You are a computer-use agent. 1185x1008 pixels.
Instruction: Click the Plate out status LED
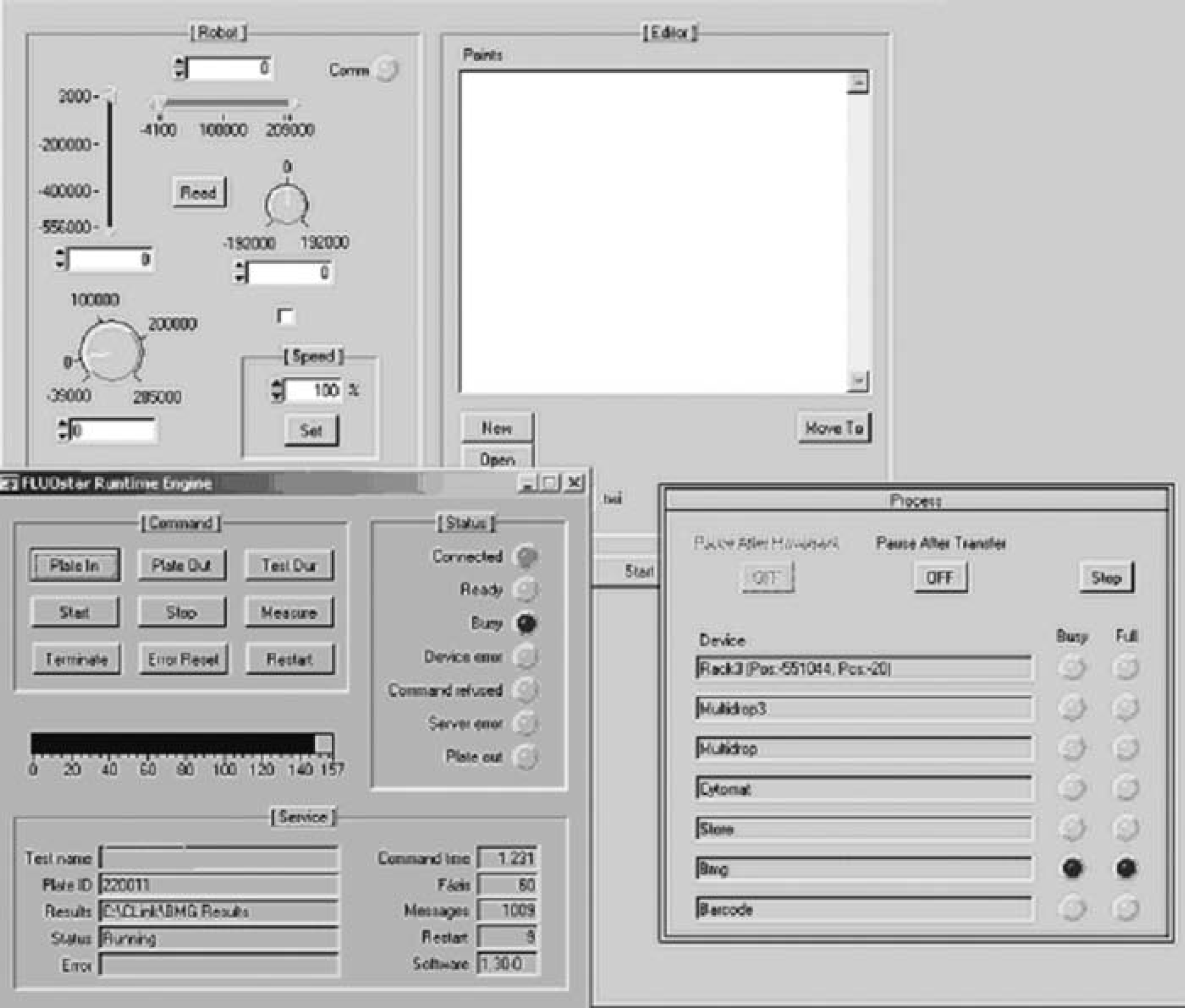click(x=526, y=757)
